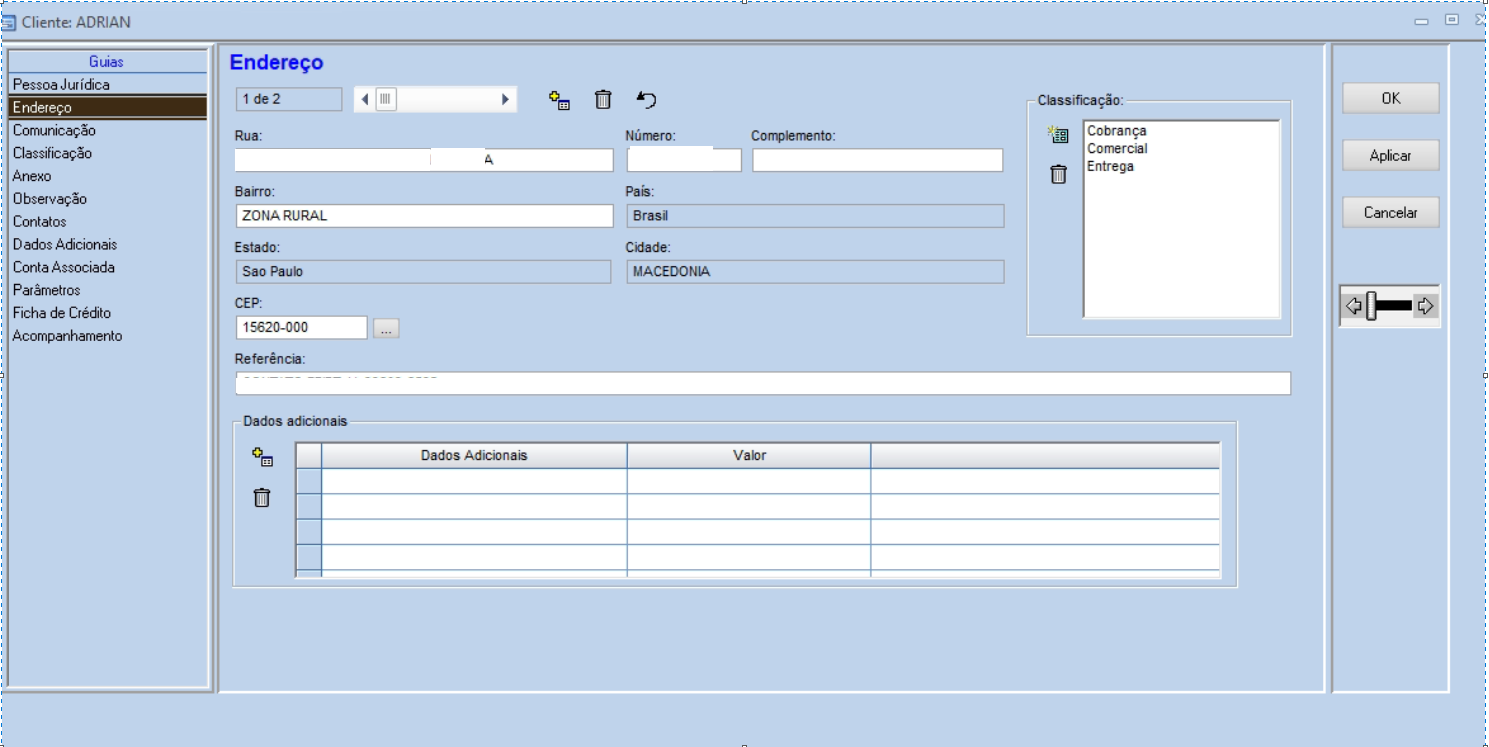Screen dimensions: 1489x747
Task: Remove classification using trash icon
Action: pyautogui.click(x=1058, y=174)
